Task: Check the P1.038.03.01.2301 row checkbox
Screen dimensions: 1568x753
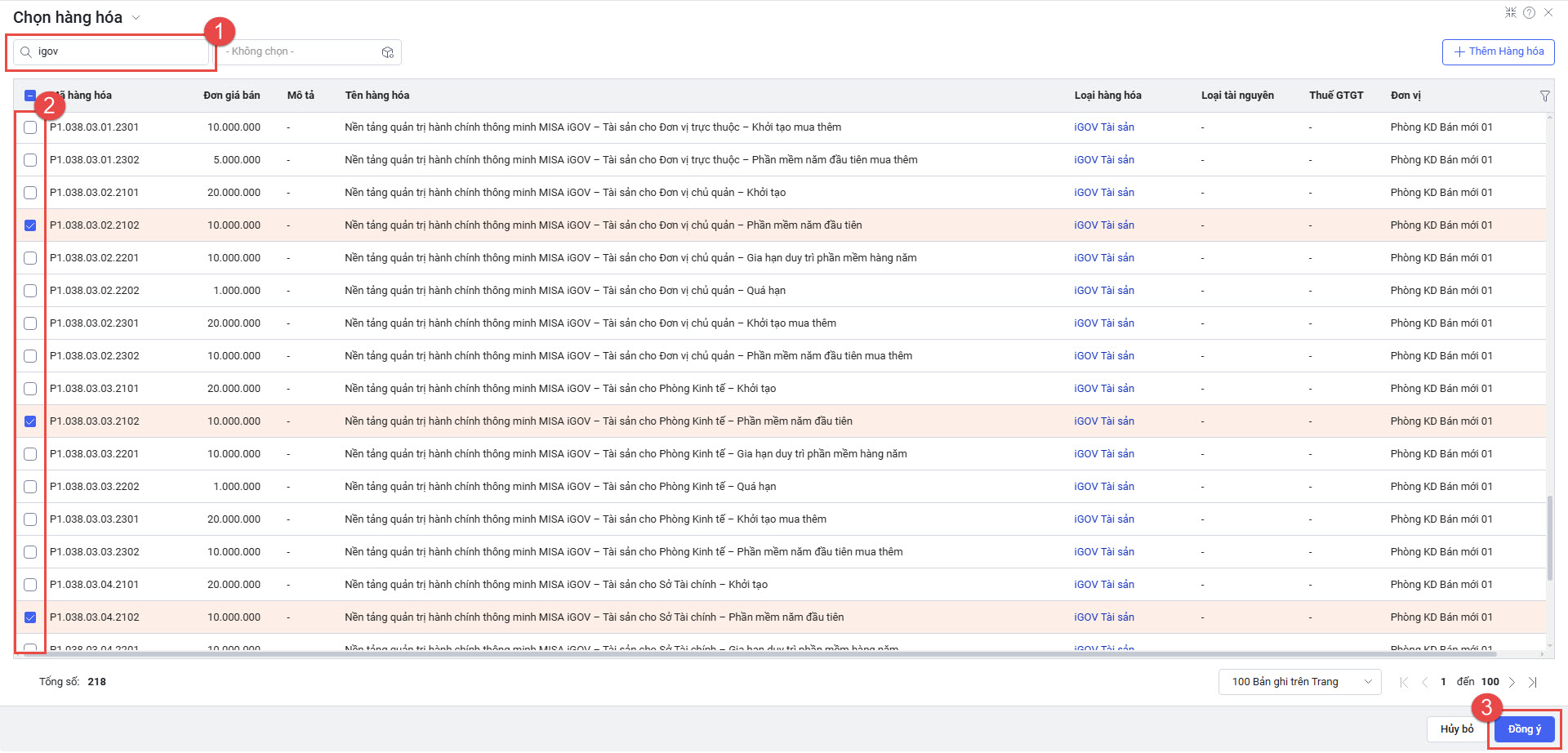Action: (30, 127)
